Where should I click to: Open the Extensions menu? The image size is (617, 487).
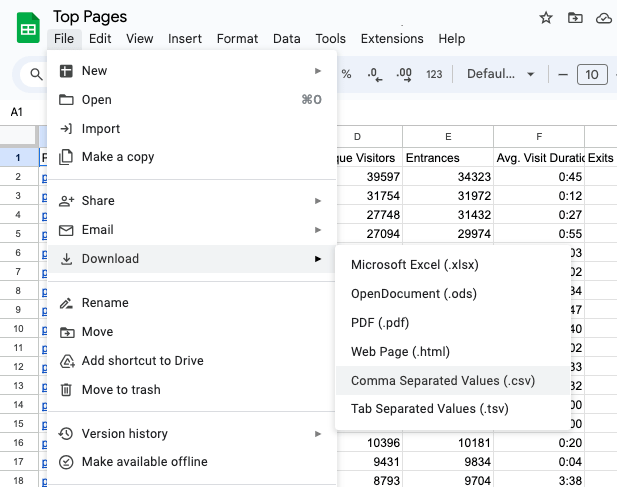pyautogui.click(x=392, y=39)
